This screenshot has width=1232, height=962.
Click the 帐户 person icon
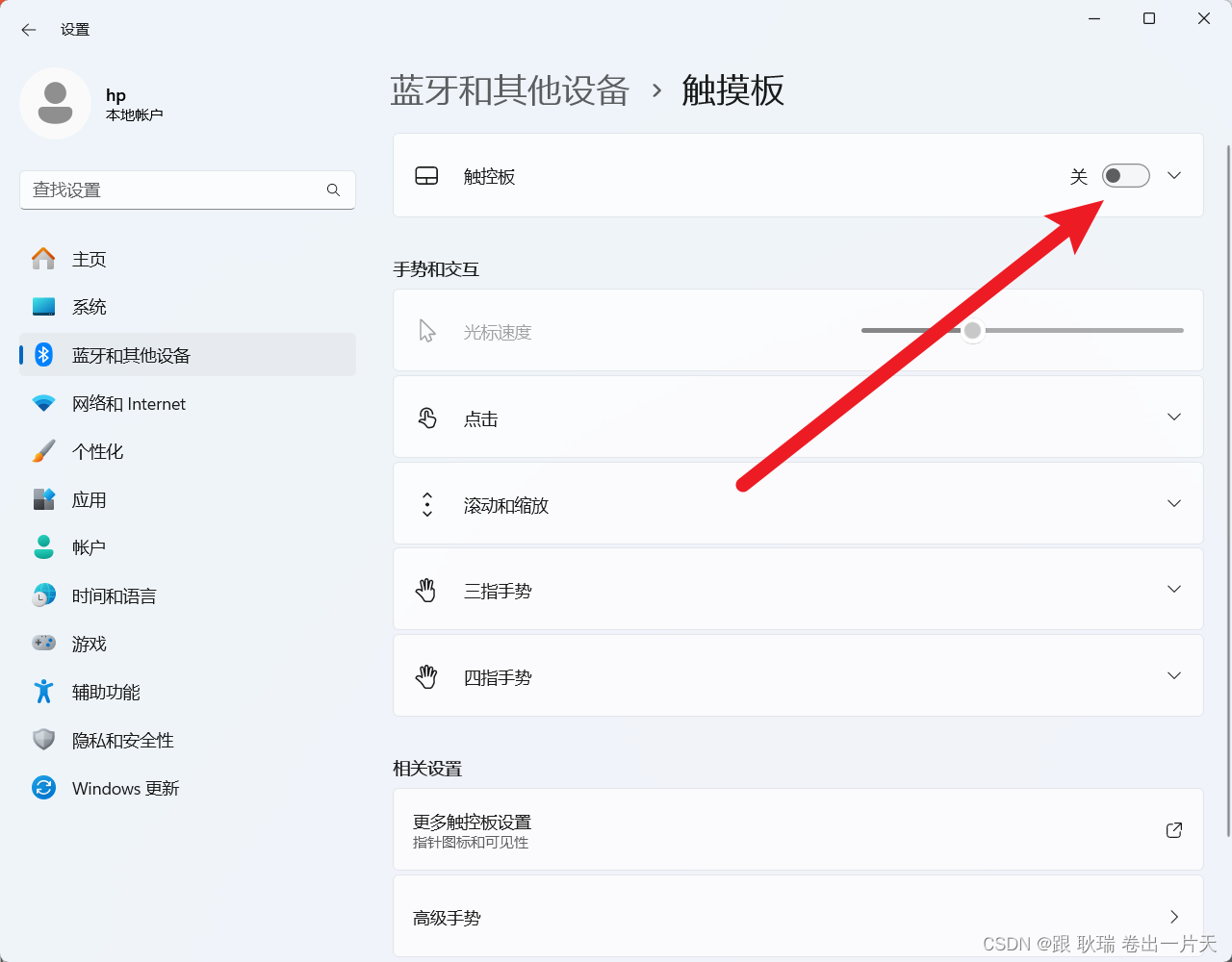[x=43, y=547]
